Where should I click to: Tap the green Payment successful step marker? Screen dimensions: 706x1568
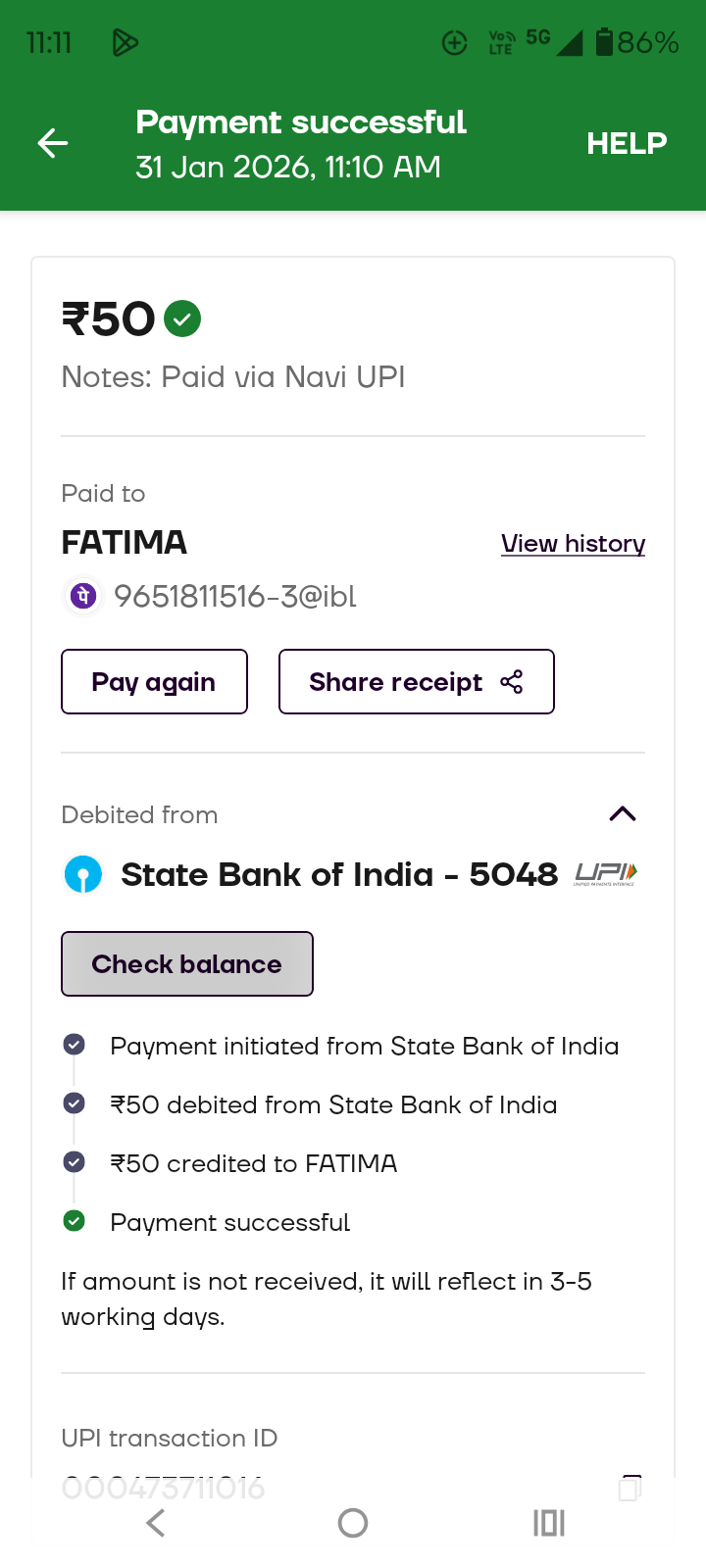pyautogui.click(x=74, y=1221)
